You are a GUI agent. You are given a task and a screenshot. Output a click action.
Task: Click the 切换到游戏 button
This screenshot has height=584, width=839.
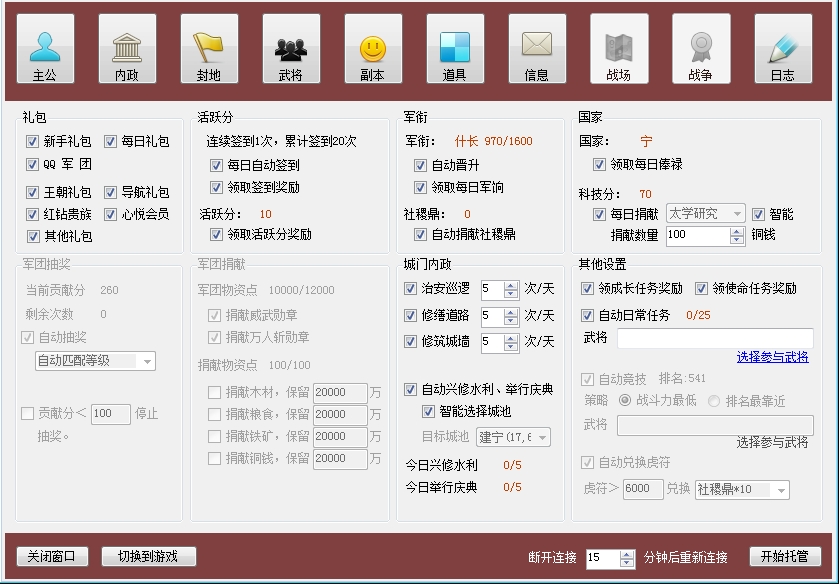click(148, 557)
